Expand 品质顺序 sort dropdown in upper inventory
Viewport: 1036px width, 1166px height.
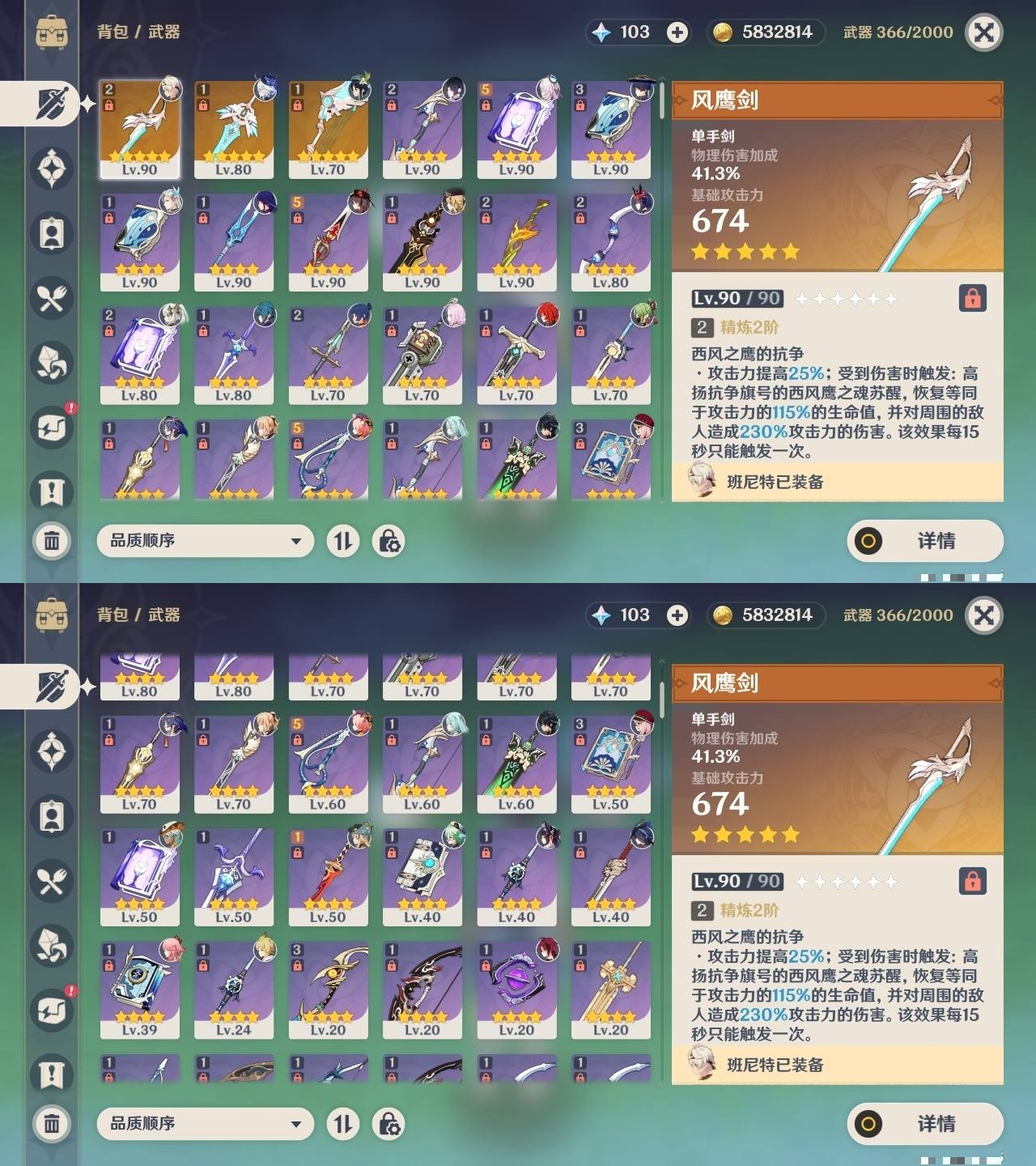[206, 541]
